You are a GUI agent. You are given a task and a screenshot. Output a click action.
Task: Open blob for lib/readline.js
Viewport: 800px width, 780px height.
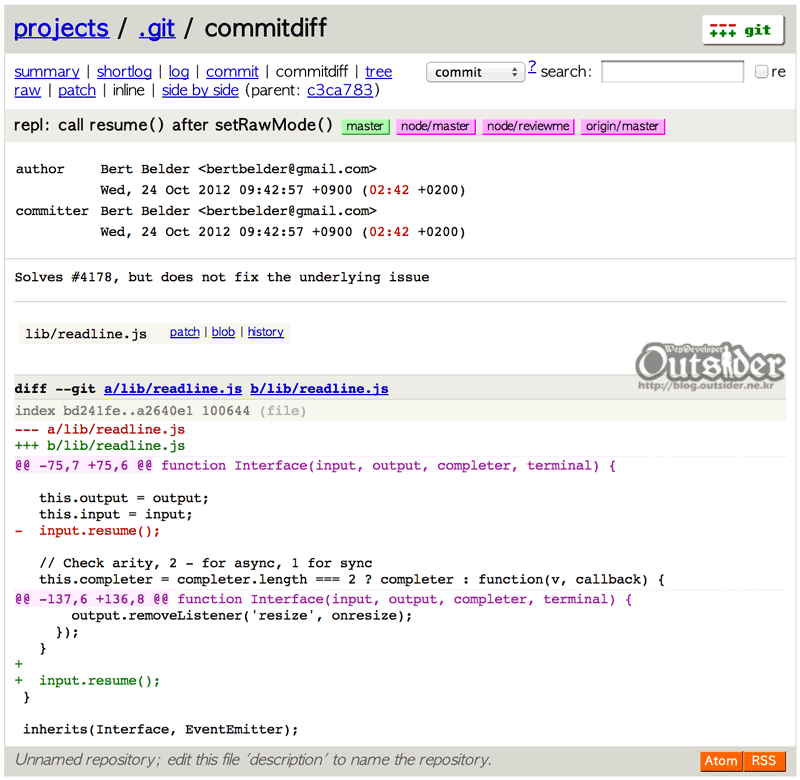coord(223,332)
